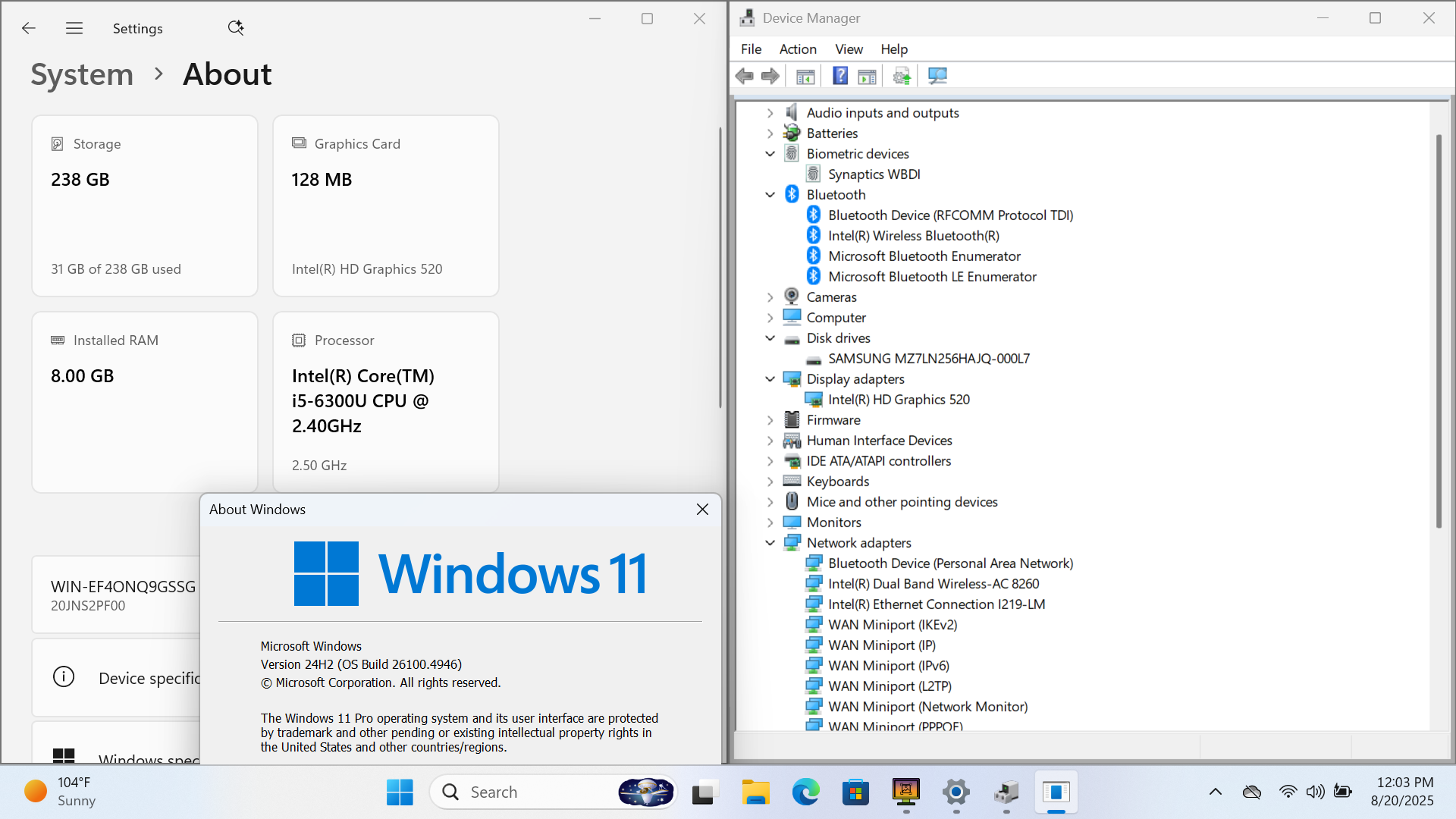This screenshot has height=819, width=1456.
Task: Click Scan for hardware changes toolbar icon
Action: coord(937,76)
